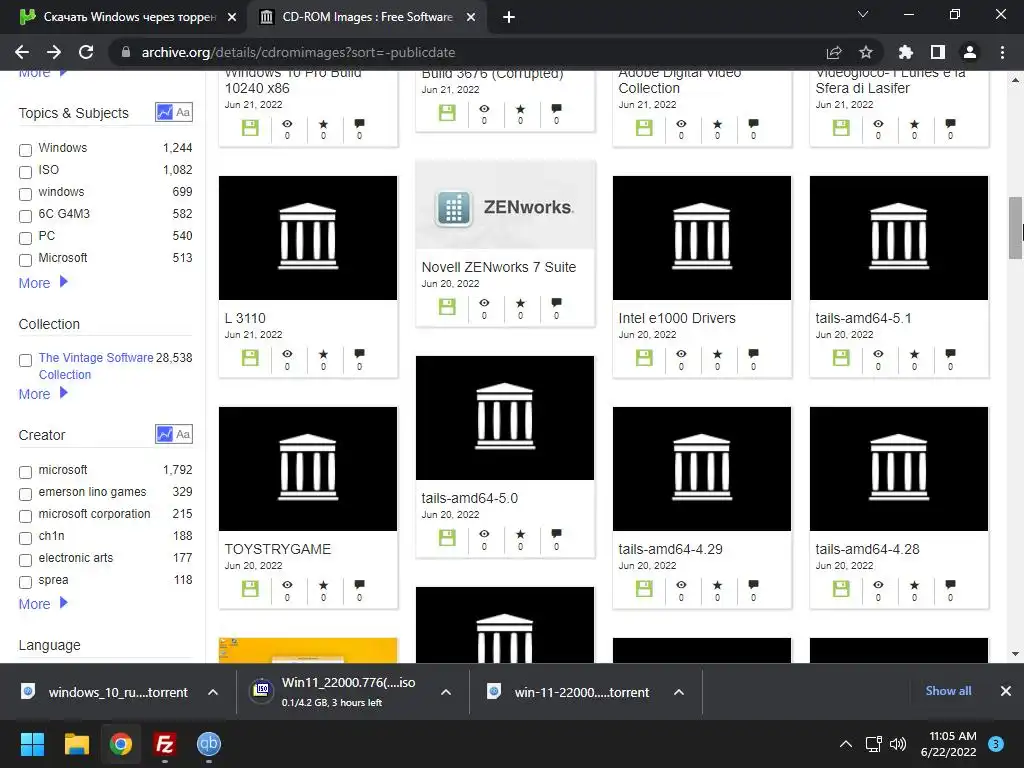Open Chrome's three-dot menu

click(1002, 52)
